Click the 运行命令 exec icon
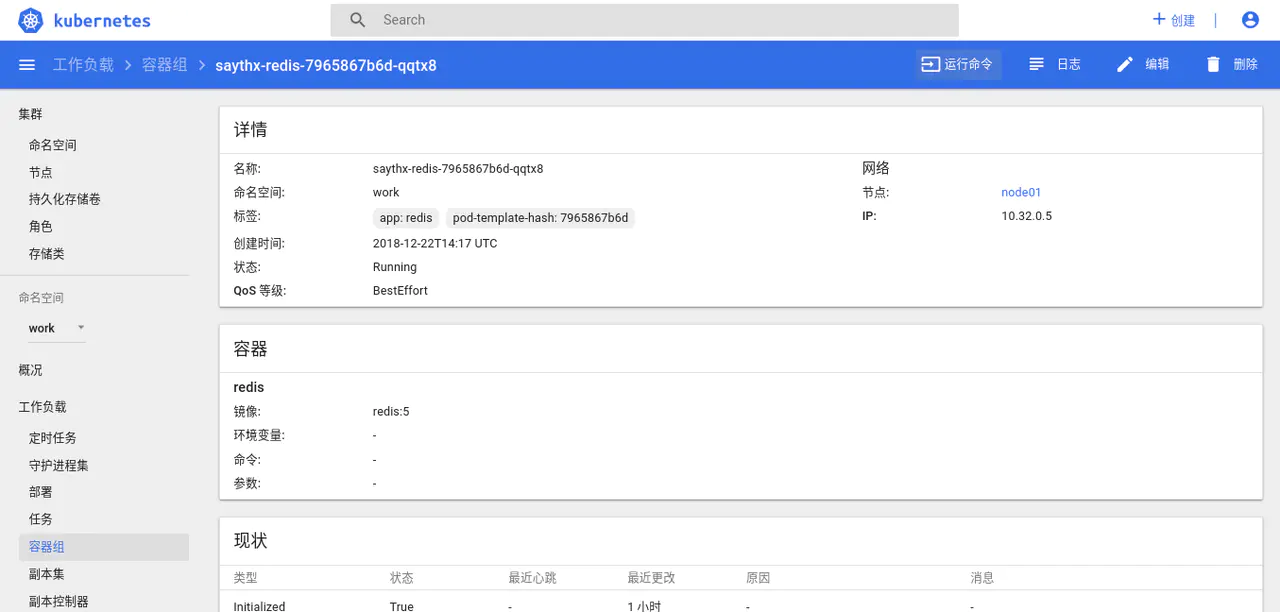This screenshot has width=1280, height=612. 930,64
